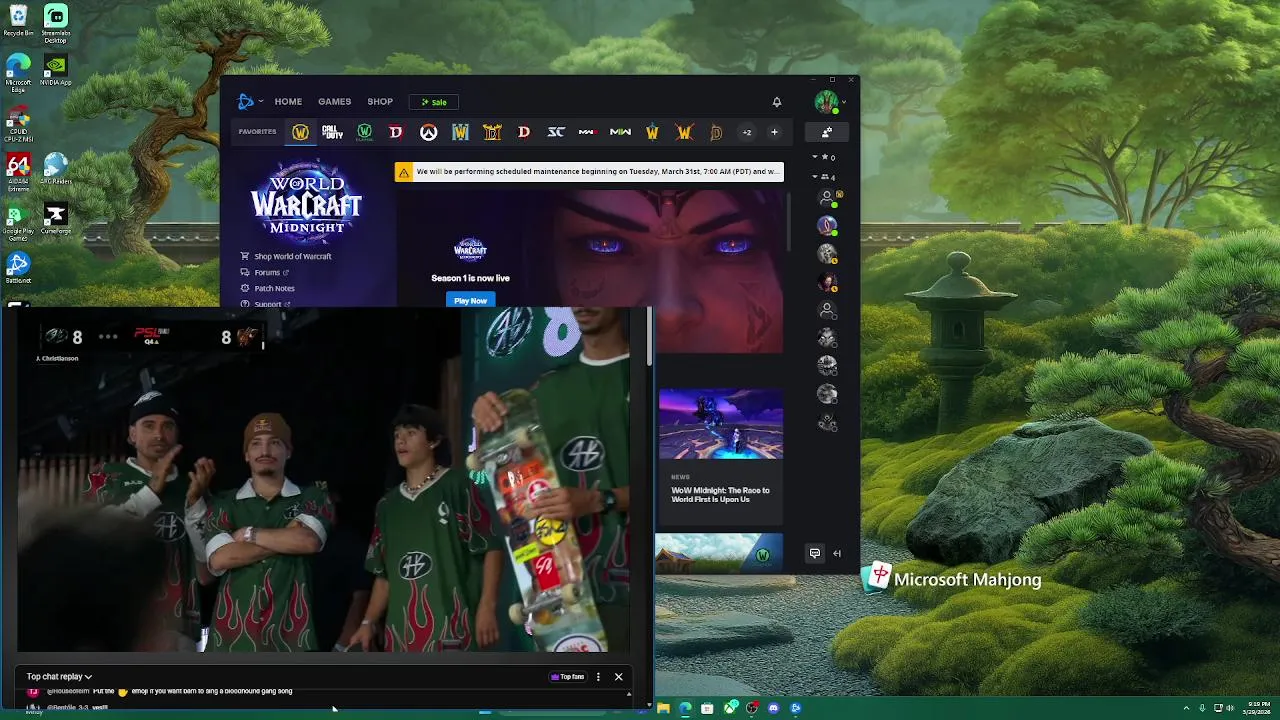Open the Recycle Bin desktop icon
The height and width of the screenshot is (720, 1280).
pyautogui.click(x=18, y=21)
